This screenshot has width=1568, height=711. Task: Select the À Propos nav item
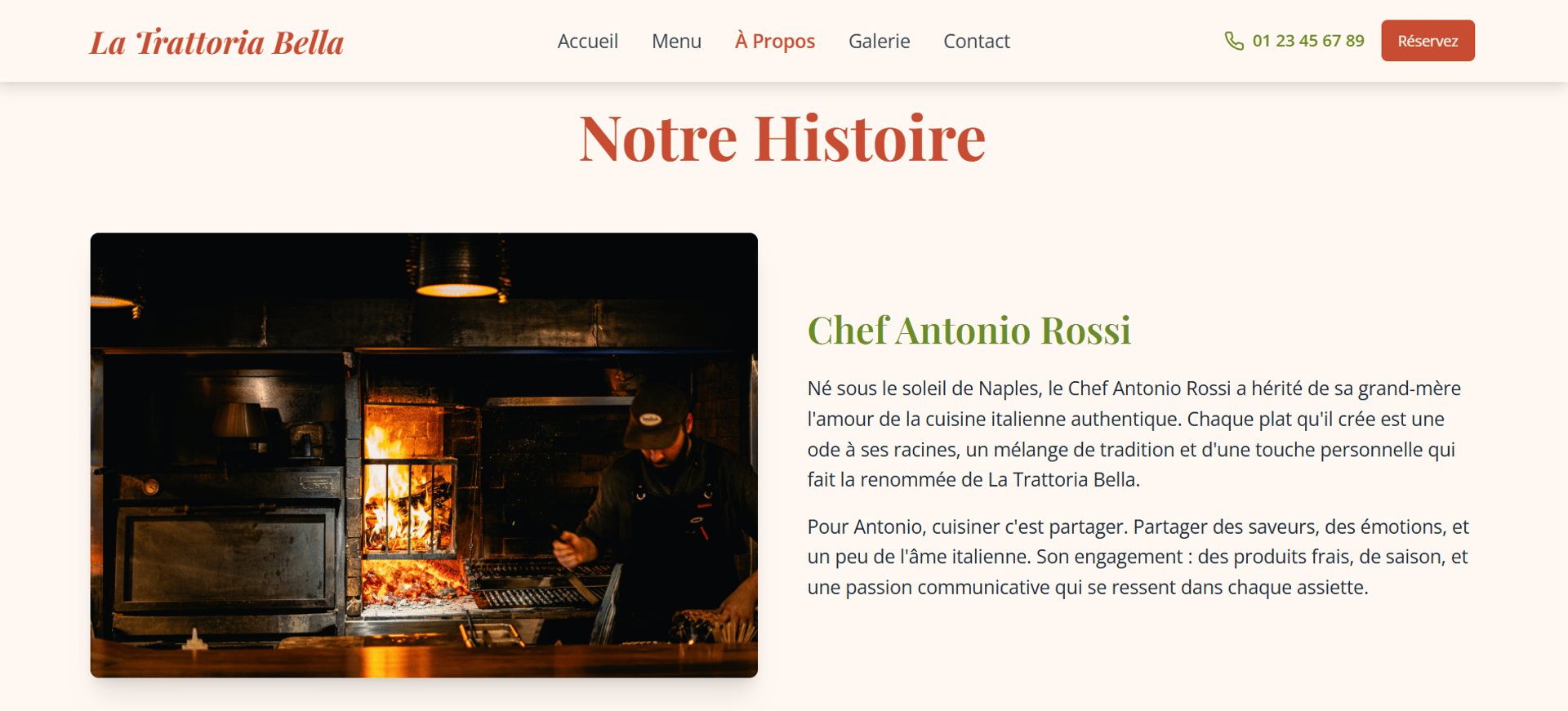774,41
